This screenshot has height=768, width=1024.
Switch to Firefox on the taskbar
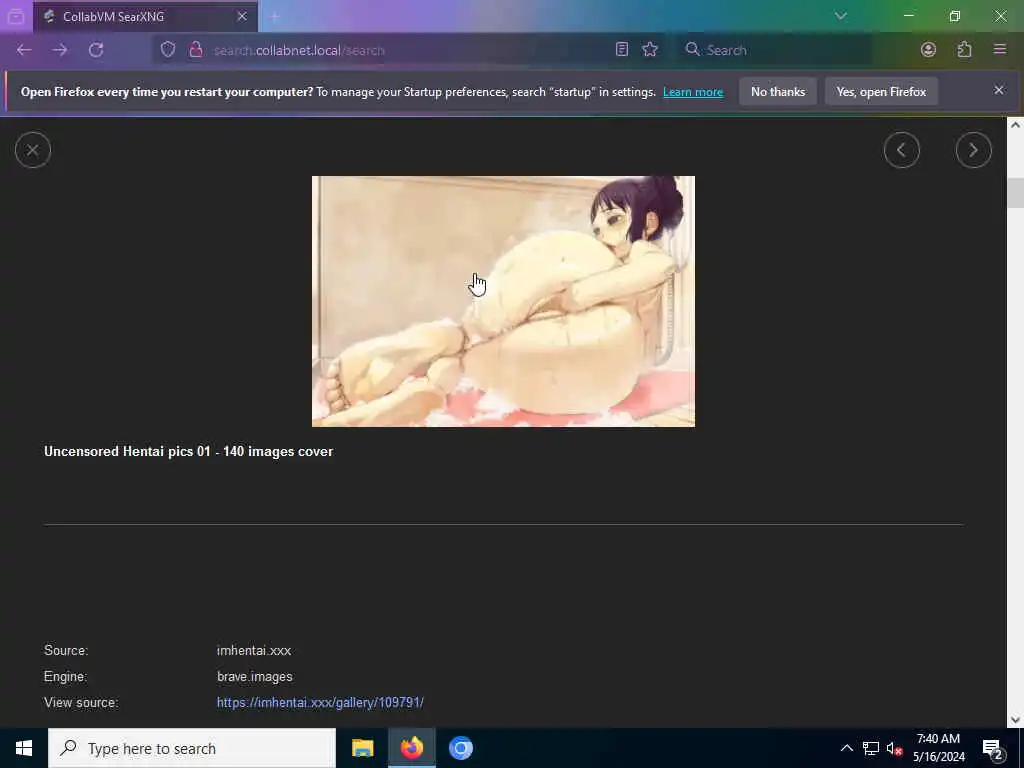pyautogui.click(x=411, y=748)
